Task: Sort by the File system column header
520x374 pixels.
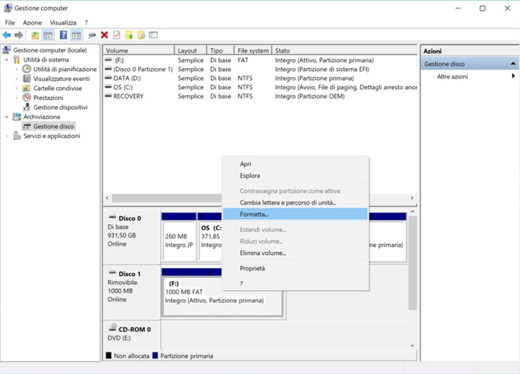Action: pos(253,50)
